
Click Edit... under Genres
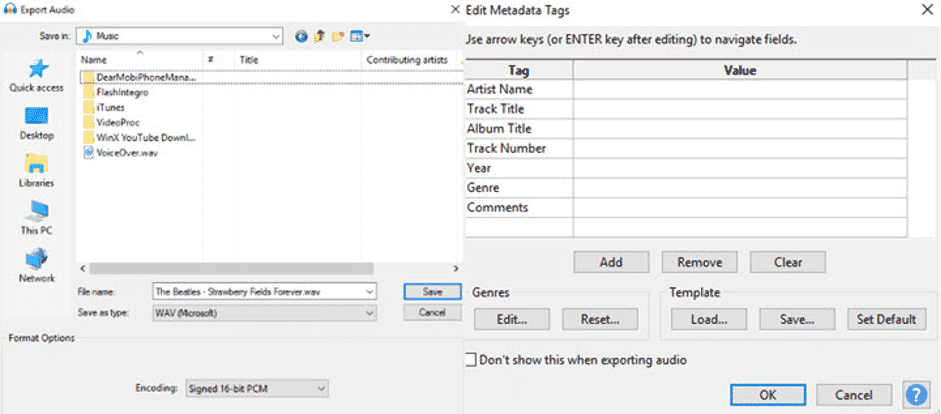coord(511,319)
